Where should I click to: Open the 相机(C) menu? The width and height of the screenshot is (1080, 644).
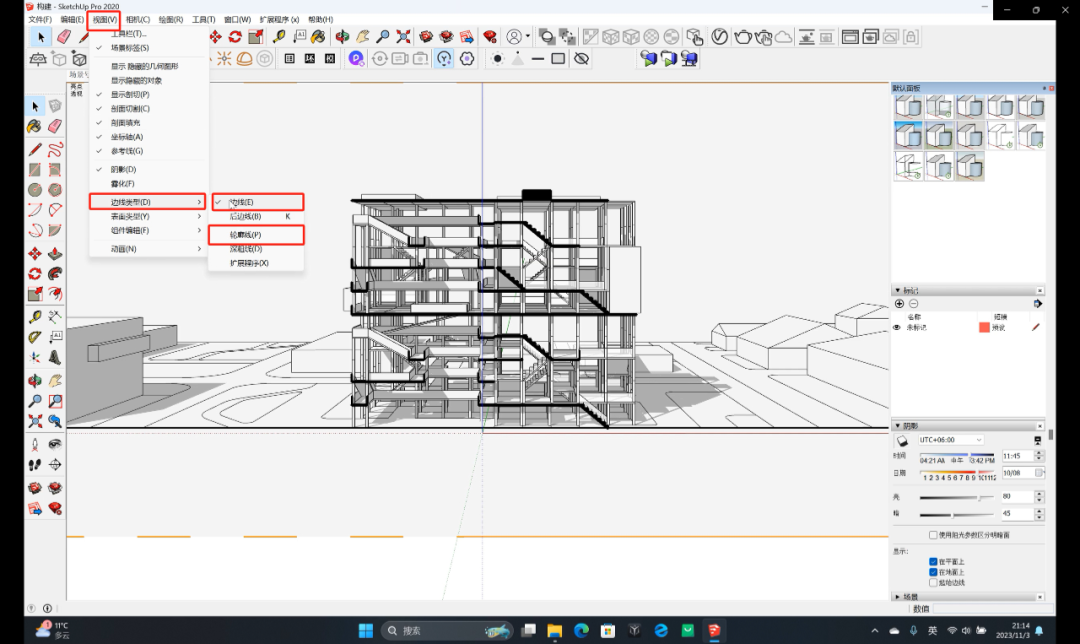(x=138, y=19)
